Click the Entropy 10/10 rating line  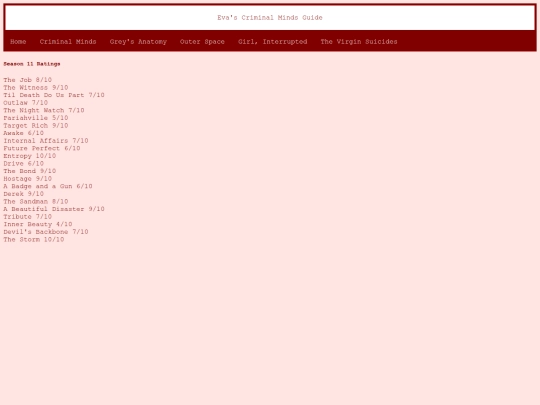coord(30,156)
